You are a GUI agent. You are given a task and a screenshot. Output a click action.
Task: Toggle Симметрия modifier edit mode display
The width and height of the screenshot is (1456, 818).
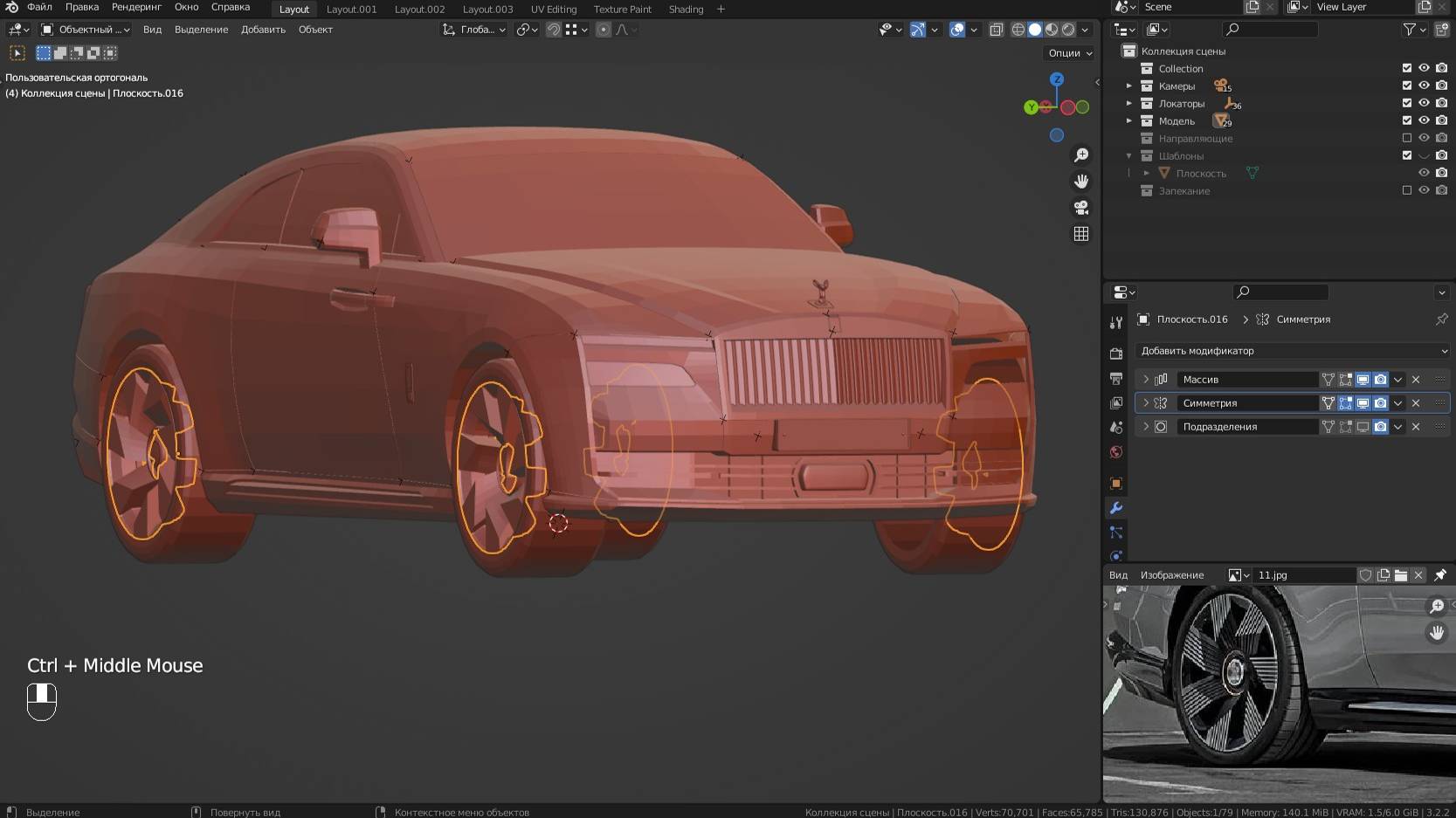[x=1345, y=402]
